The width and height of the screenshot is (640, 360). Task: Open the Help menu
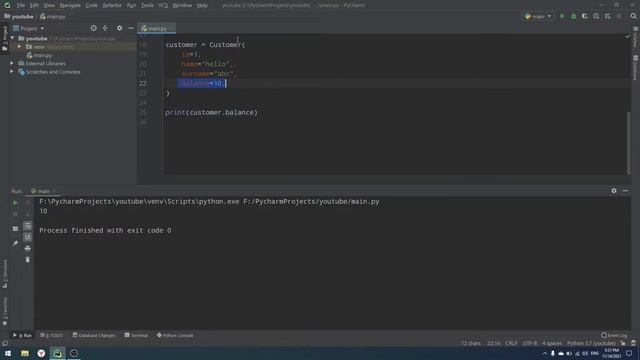tap(202, 5)
